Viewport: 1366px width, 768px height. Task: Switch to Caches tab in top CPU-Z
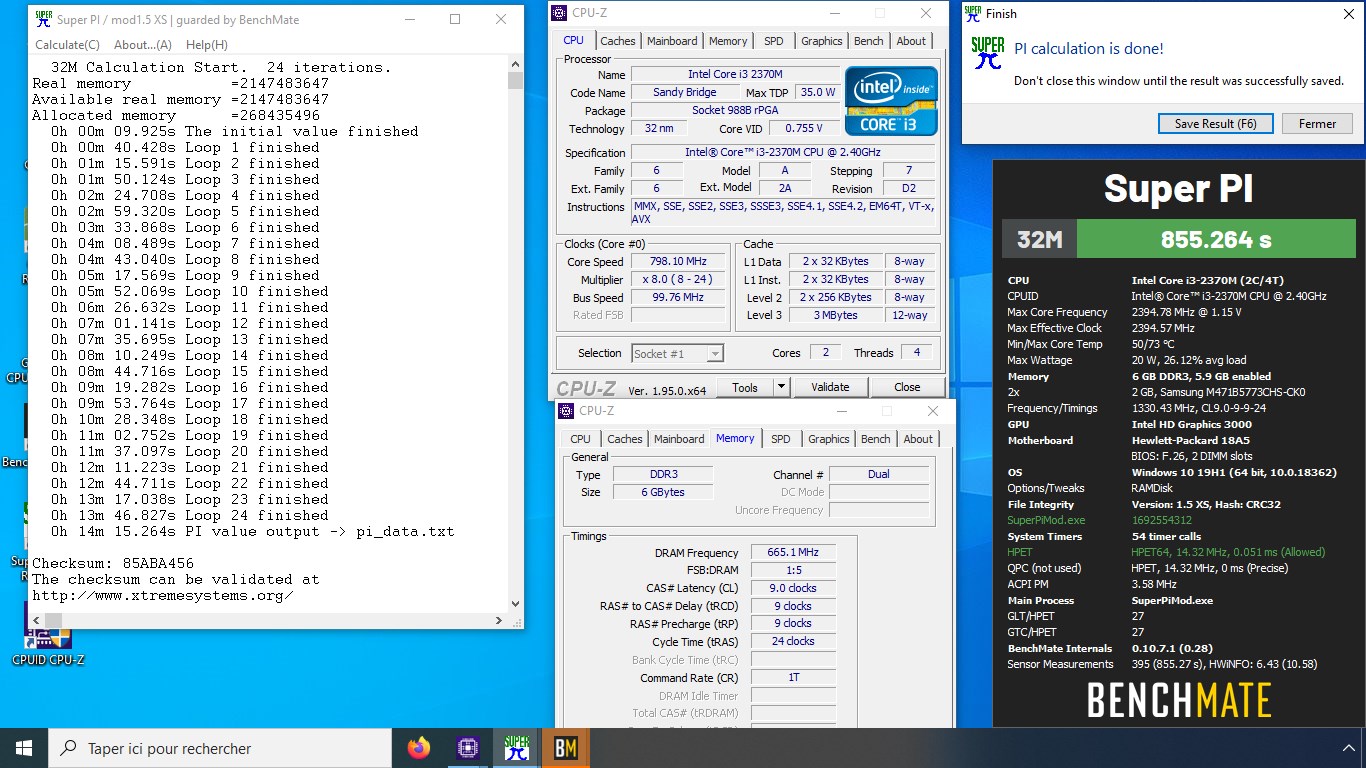(x=617, y=41)
